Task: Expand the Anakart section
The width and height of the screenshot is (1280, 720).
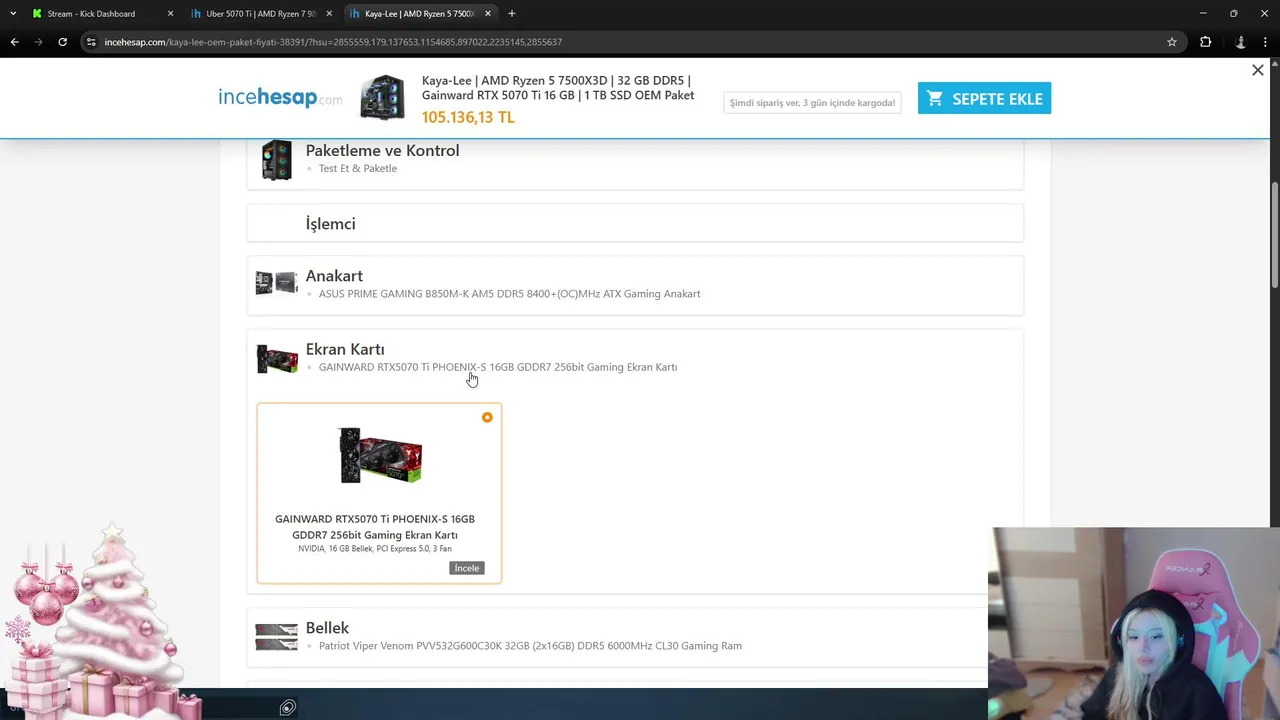Action: (x=635, y=285)
